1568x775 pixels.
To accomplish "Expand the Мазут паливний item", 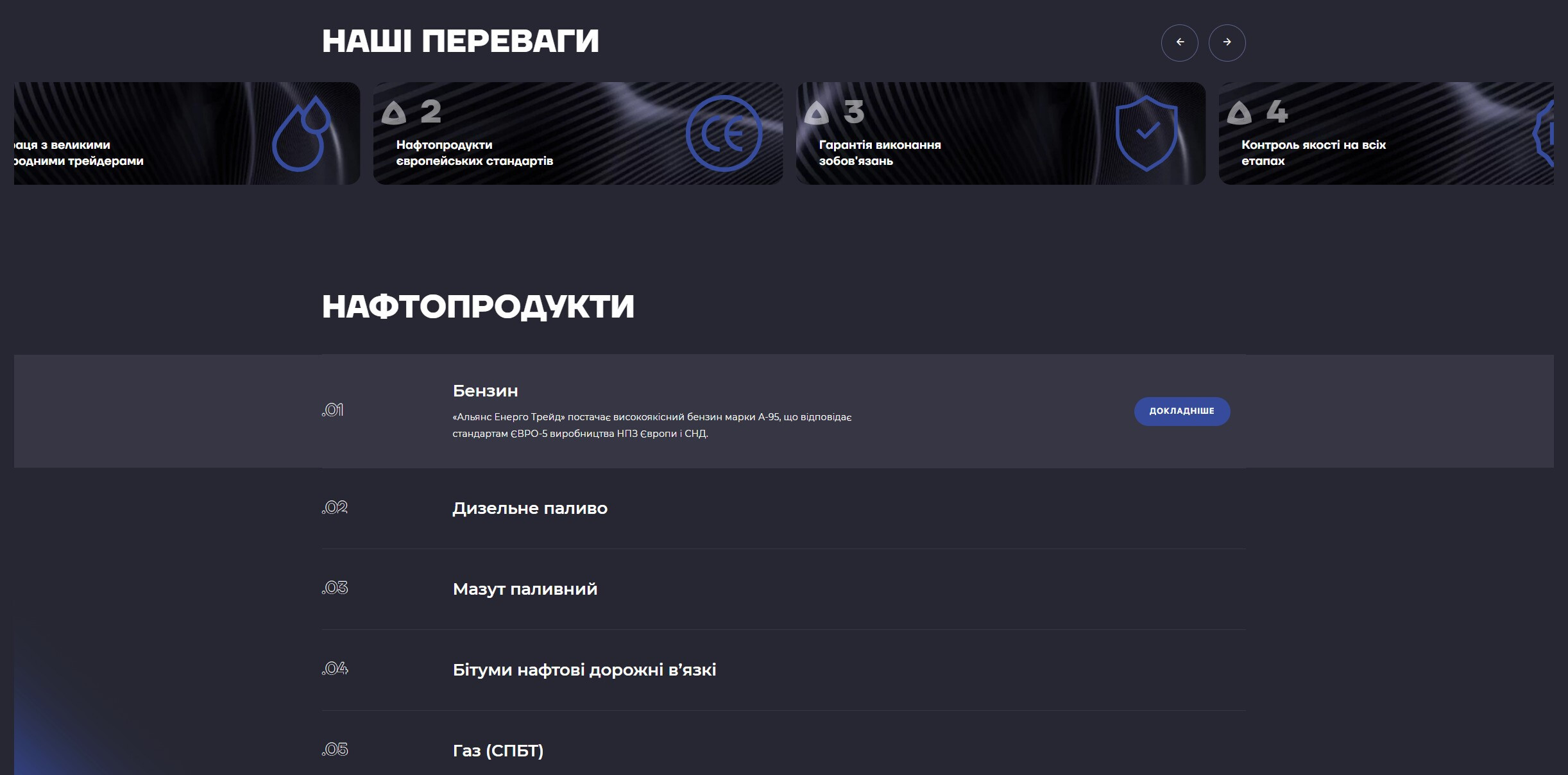I will 525,589.
